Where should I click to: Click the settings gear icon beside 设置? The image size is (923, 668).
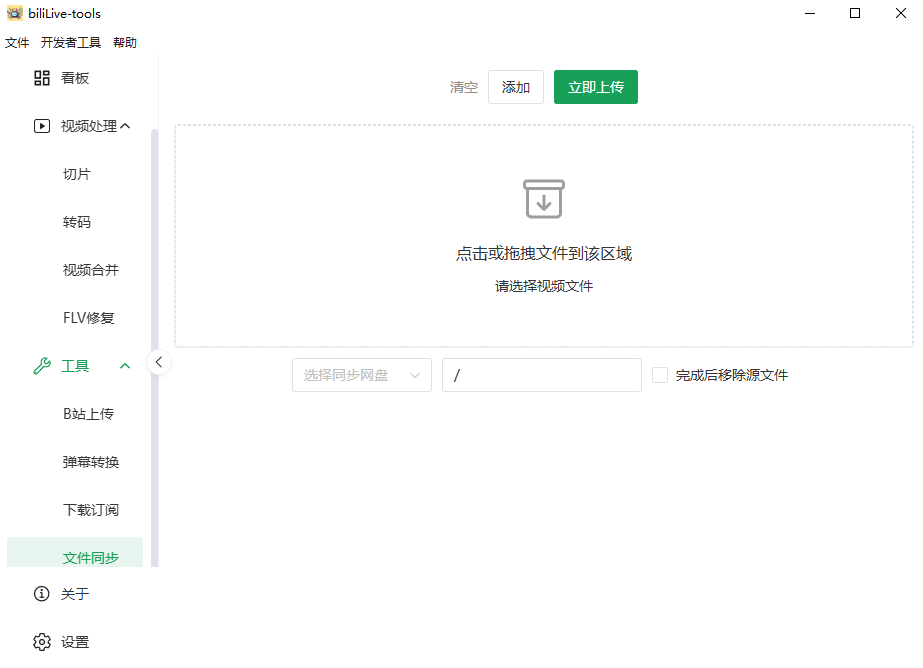tap(42, 642)
